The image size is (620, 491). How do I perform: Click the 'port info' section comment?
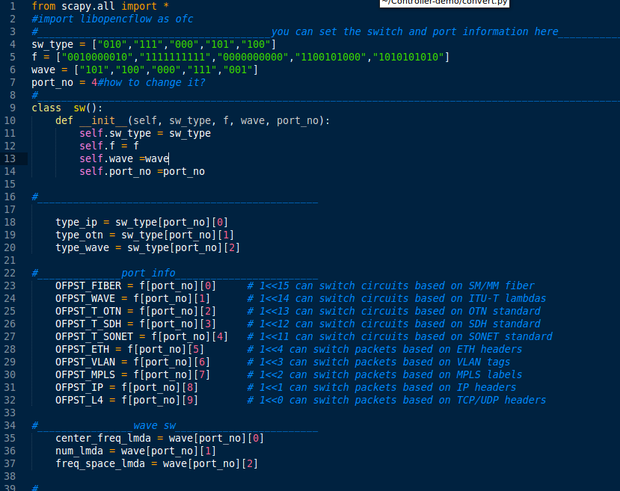[x=148, y=273]
